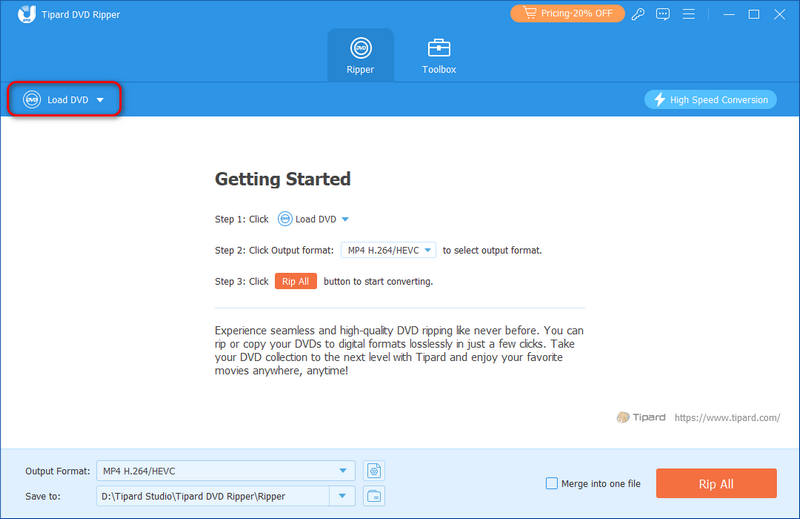Expand the Load DVD dropdown arrow in toolbar
This screenshot has height=519, width=800.
click(100, 100)
